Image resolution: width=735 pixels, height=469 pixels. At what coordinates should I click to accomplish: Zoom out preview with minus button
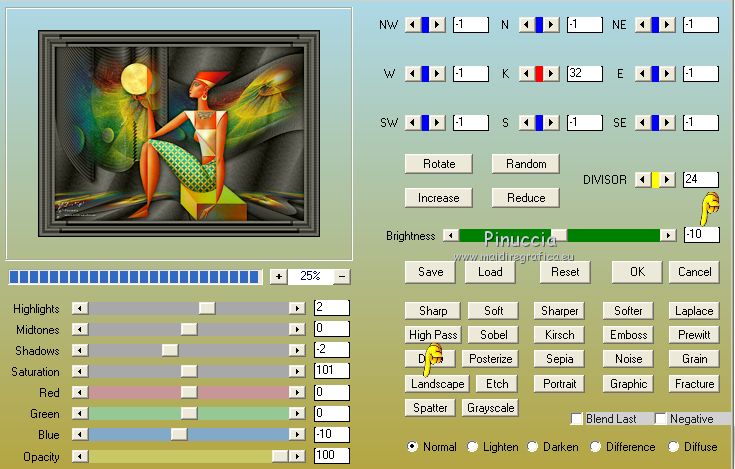point(342,276)
